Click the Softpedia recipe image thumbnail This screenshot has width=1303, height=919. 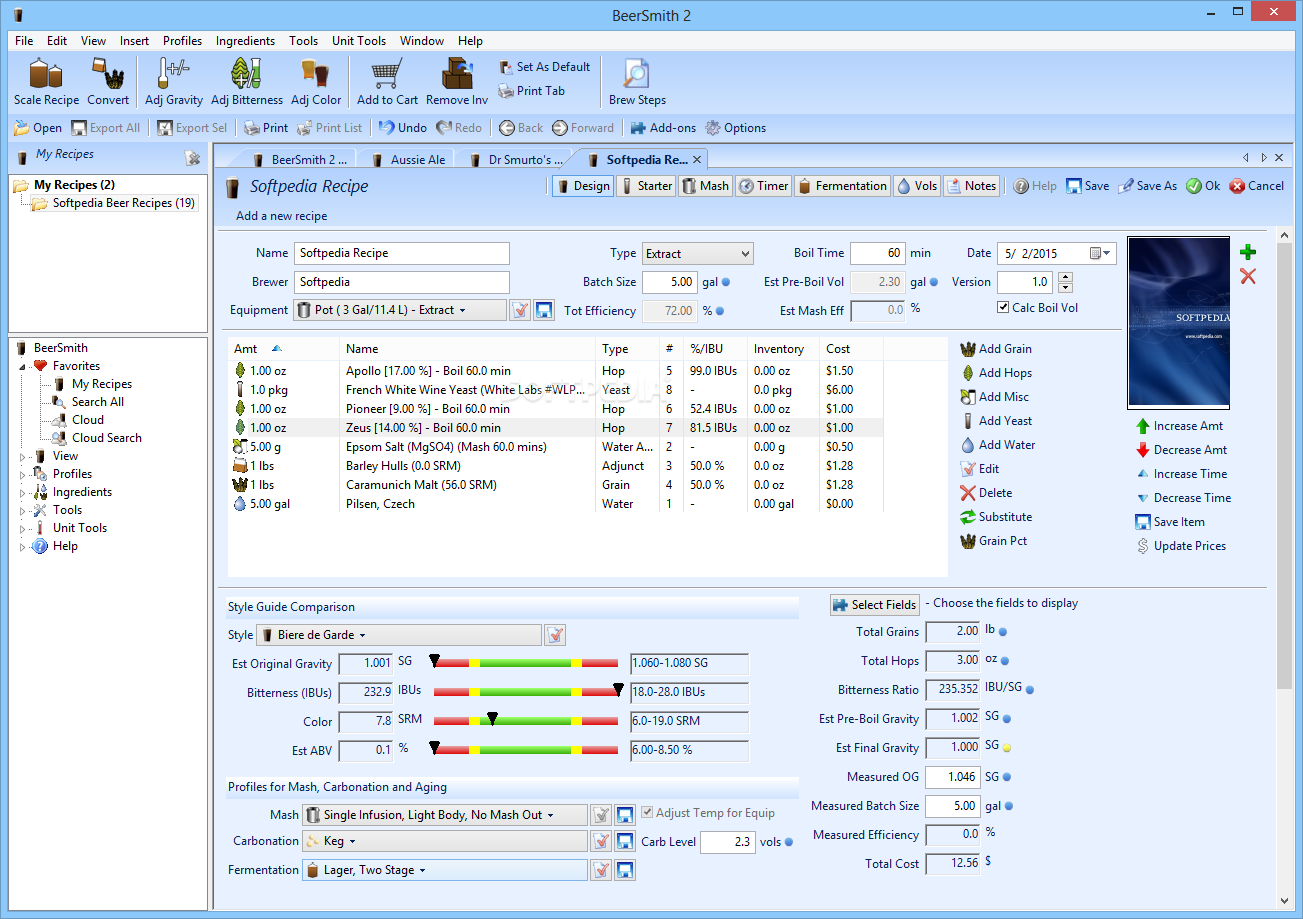(1178, 321)
